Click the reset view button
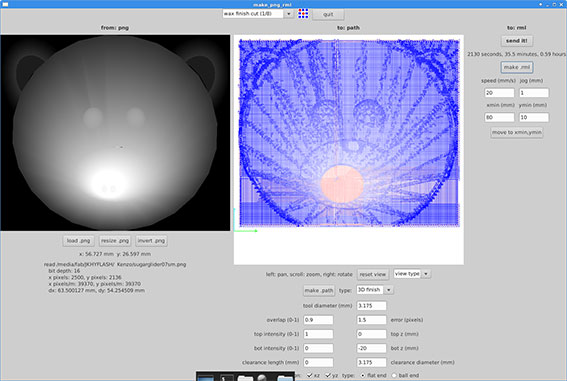This screenshot has width=567, height=381. [x=373, y=274]
